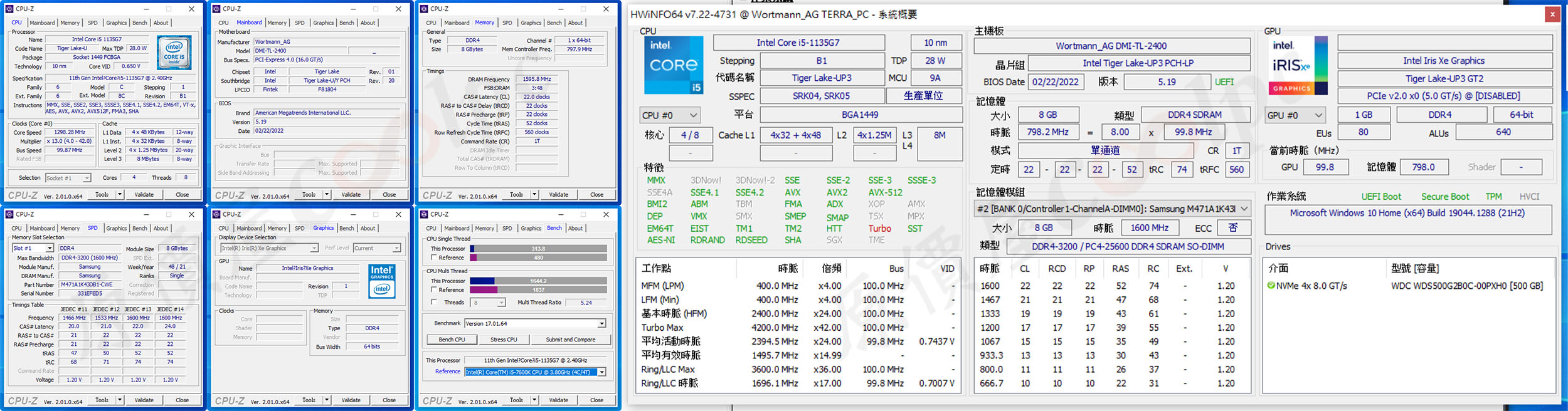This screenshot has height=411, width=1568.
Task: Click the Stress CPU button
Action: [x=504, y=340]
